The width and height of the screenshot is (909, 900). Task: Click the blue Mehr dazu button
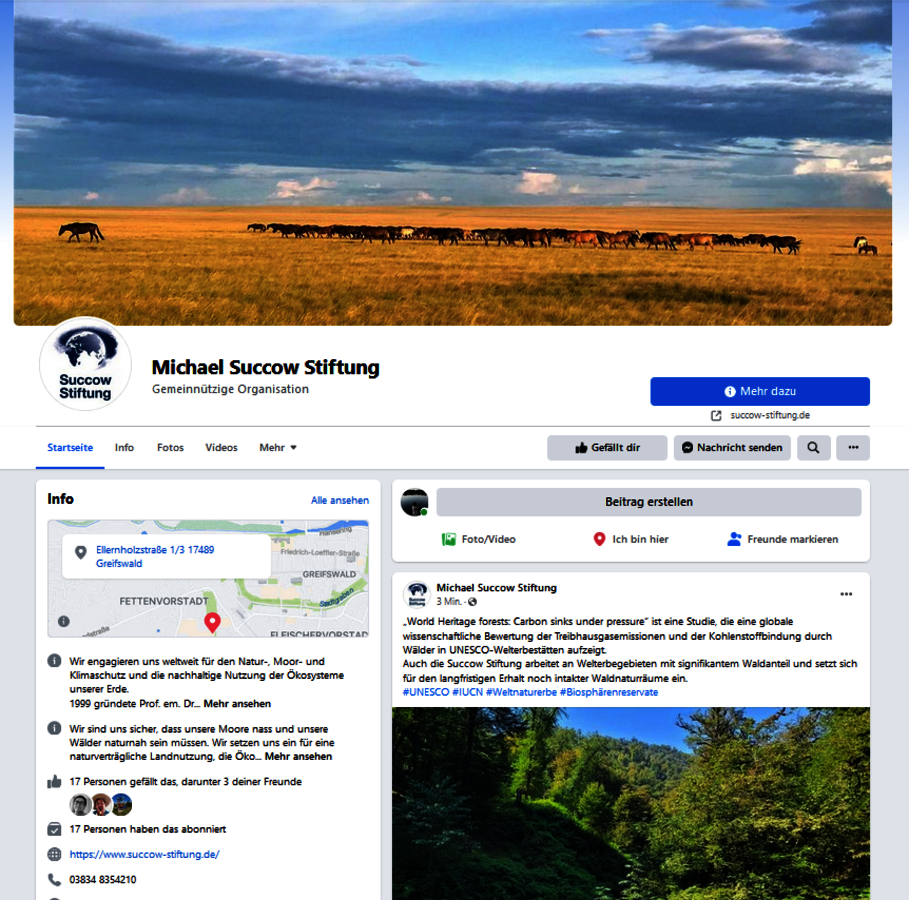point(760,391)
